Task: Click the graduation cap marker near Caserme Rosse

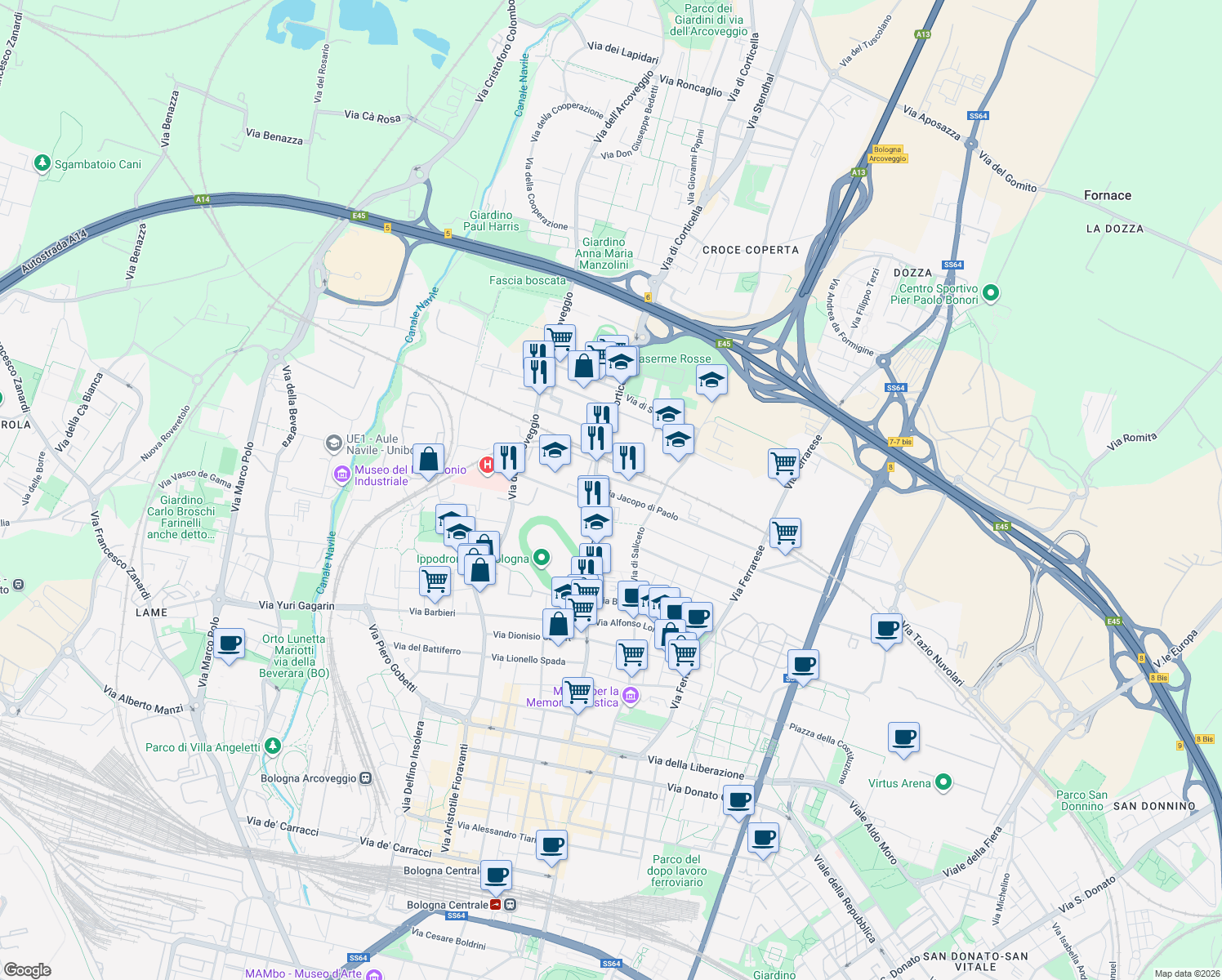Action: tap(711, 378)
